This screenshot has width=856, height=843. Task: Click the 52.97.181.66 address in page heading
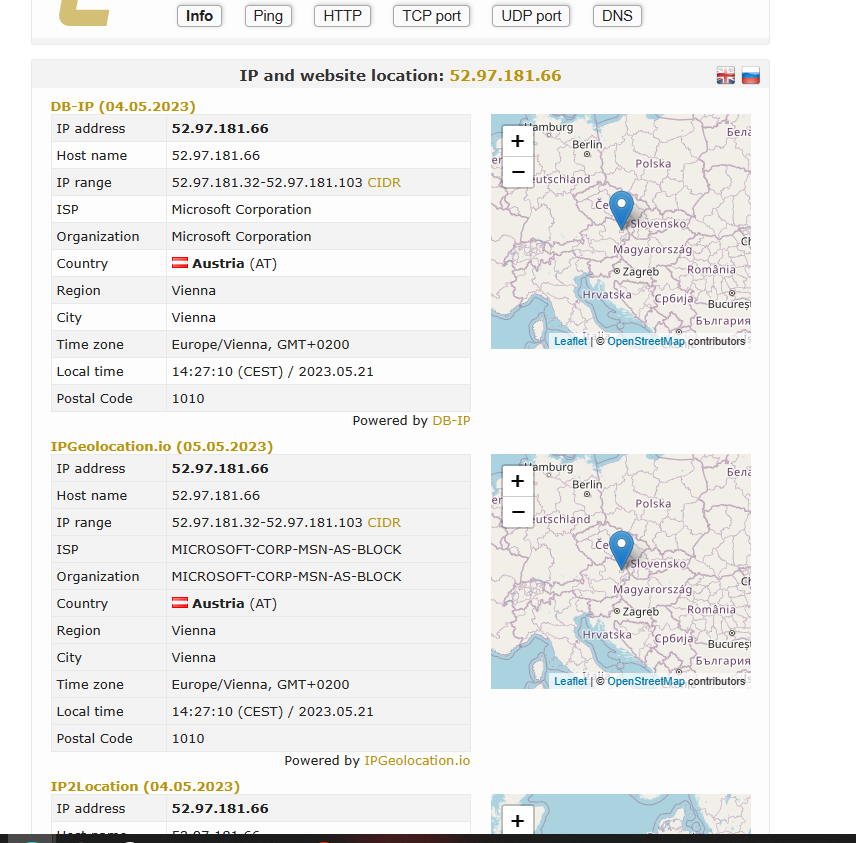pos(505,75)
